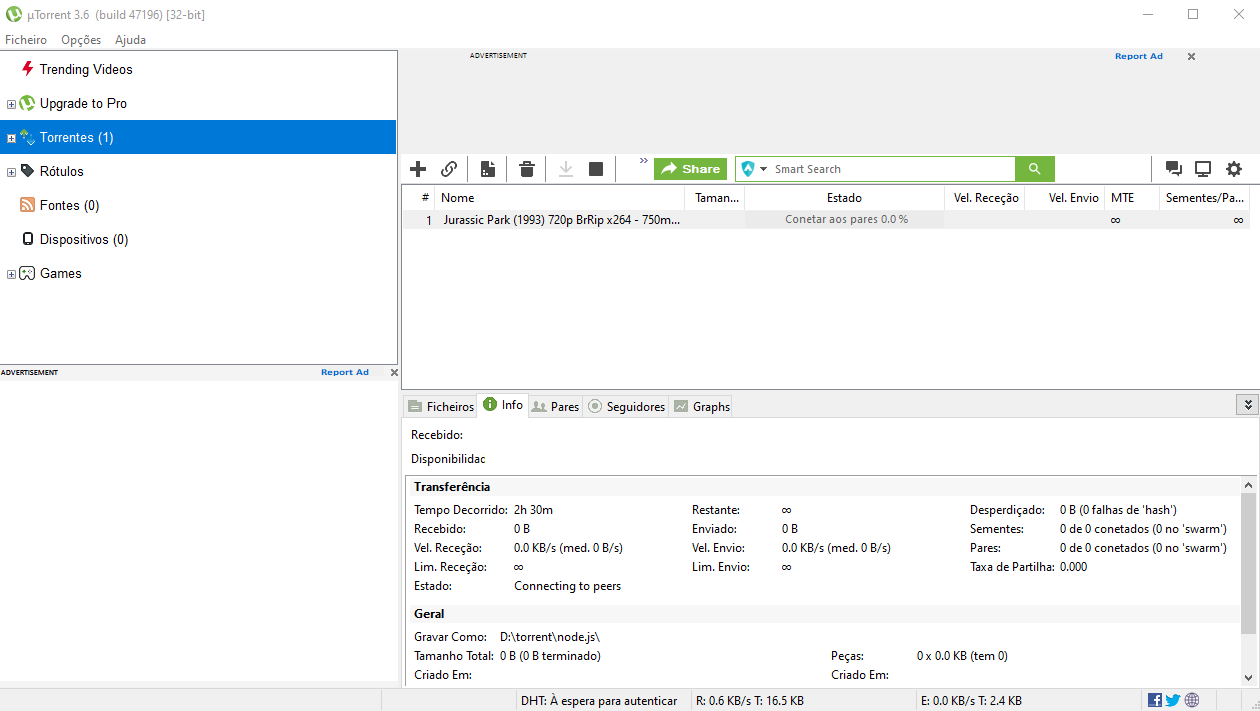
Task: Click Report Ad link in sidebar ad
Action: coord(345,372)
